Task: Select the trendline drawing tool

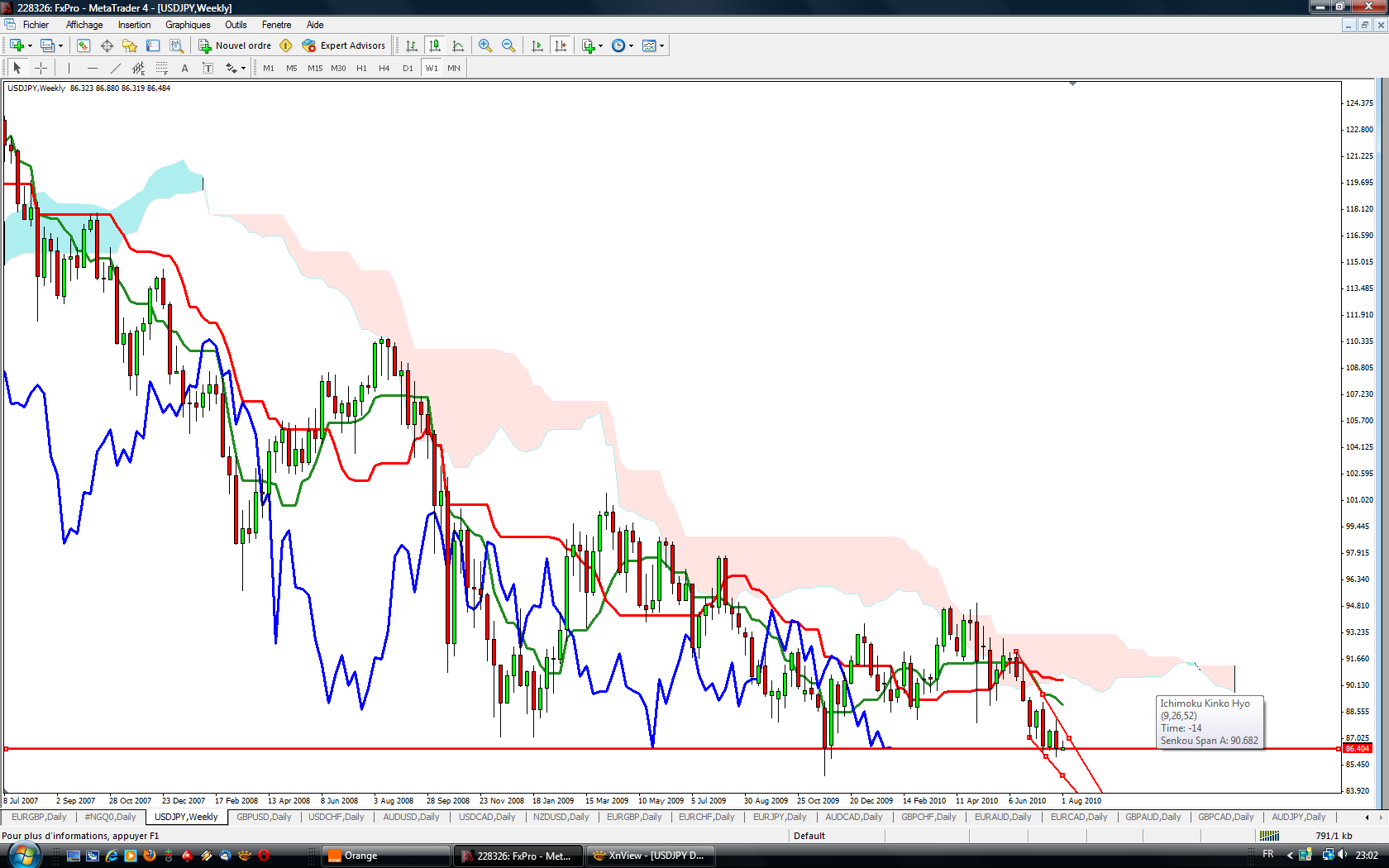Action: pyautogui.click(x=116, y=68)
